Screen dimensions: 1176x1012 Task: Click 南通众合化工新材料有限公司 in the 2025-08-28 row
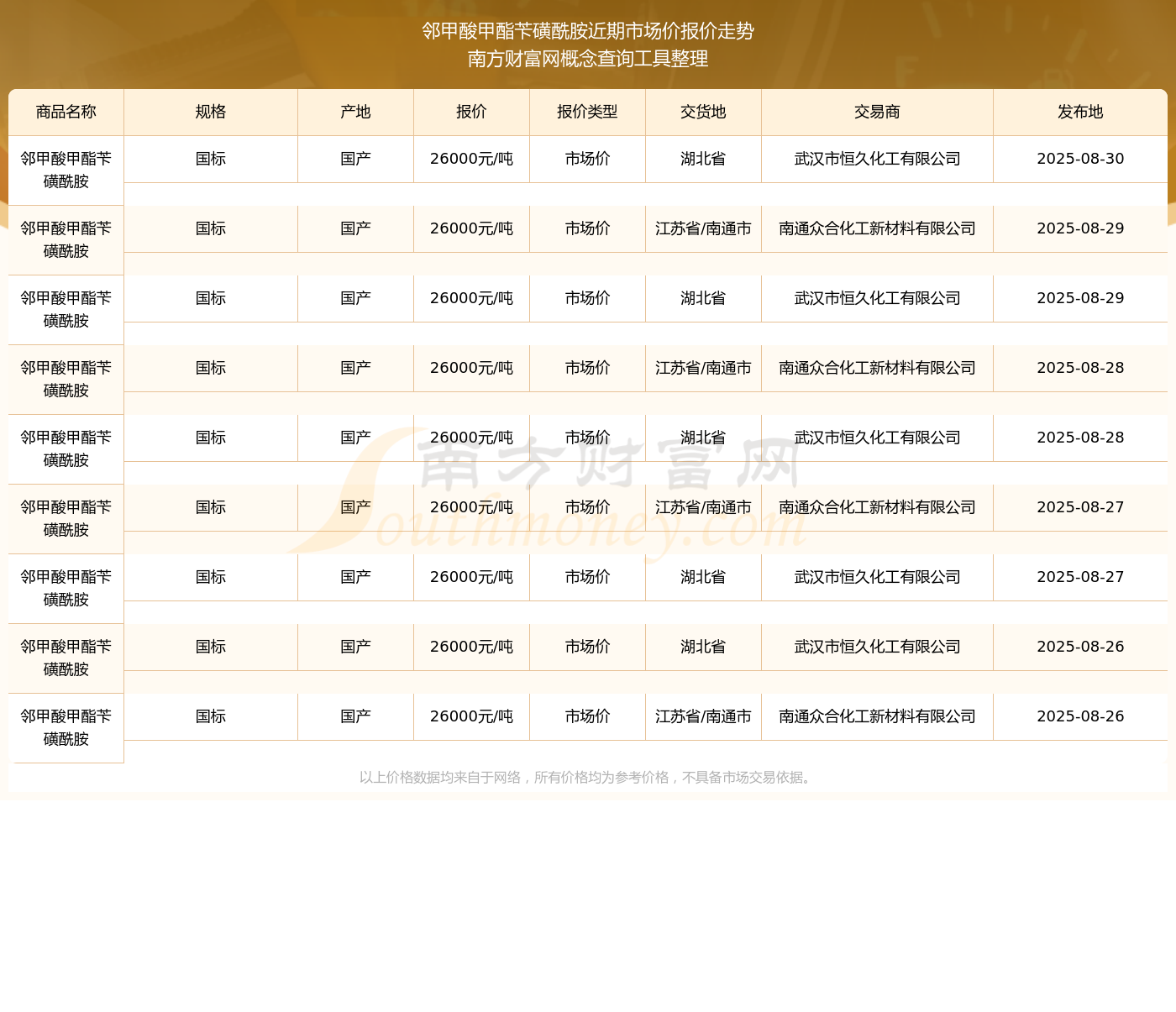point(877,368)
